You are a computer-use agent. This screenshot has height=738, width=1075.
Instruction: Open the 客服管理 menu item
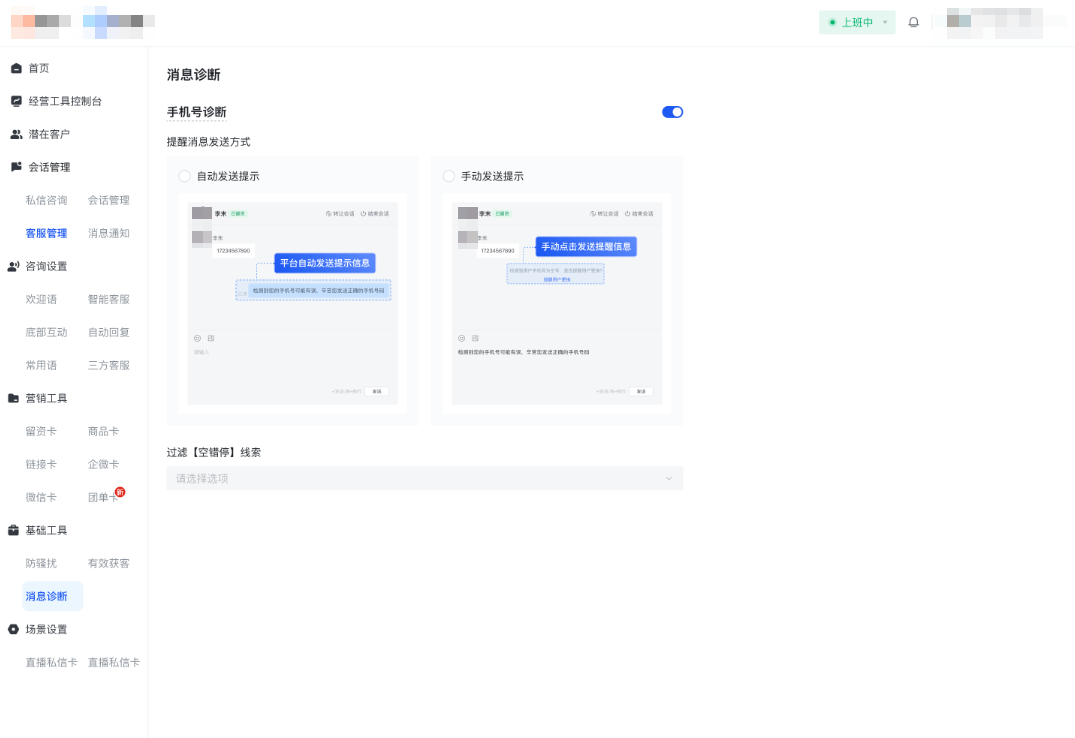(x=46, y=233)
